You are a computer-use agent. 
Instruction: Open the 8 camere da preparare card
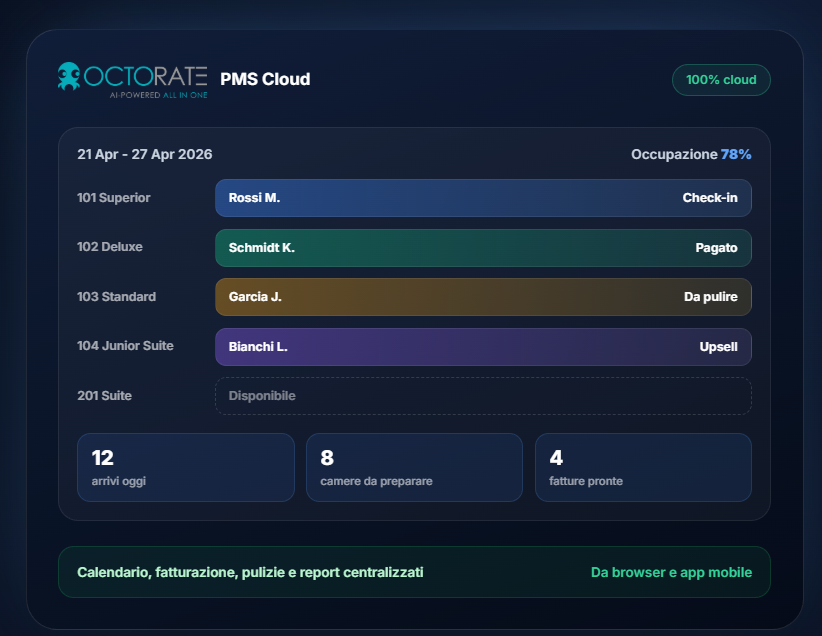(414, 467)
